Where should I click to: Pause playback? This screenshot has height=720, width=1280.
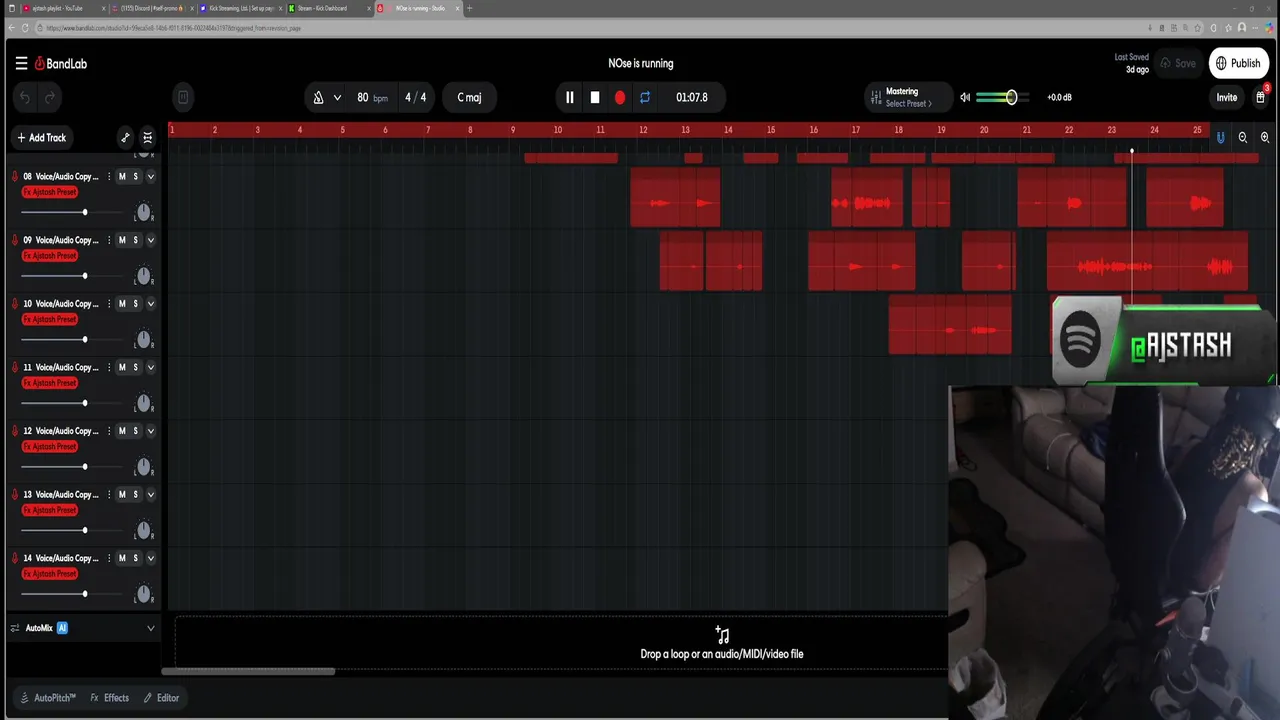(570, 97)
